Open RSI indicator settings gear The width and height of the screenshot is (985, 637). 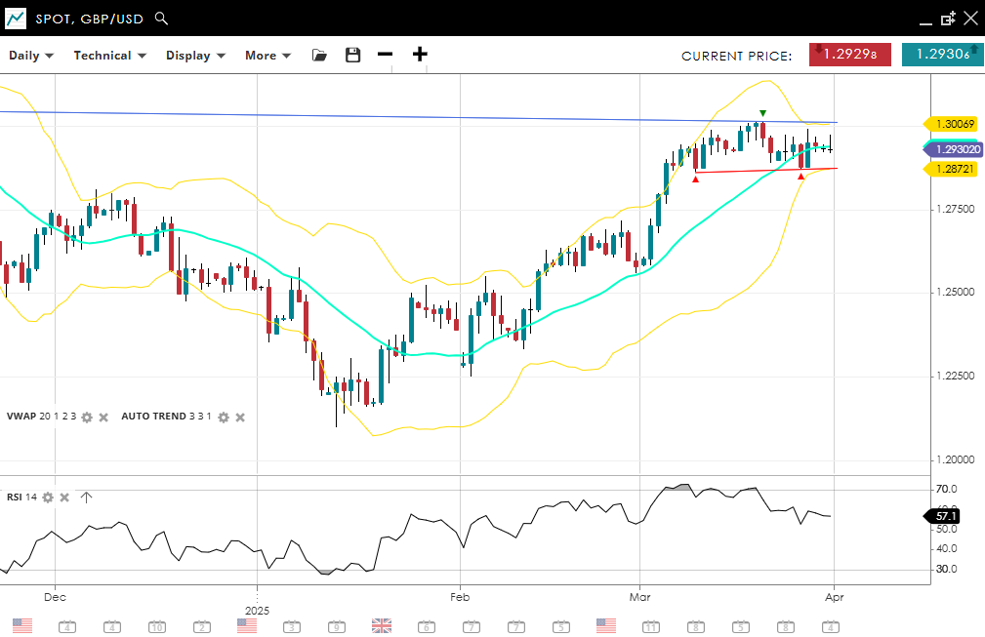pyautogui.click(x=47, y=497)
